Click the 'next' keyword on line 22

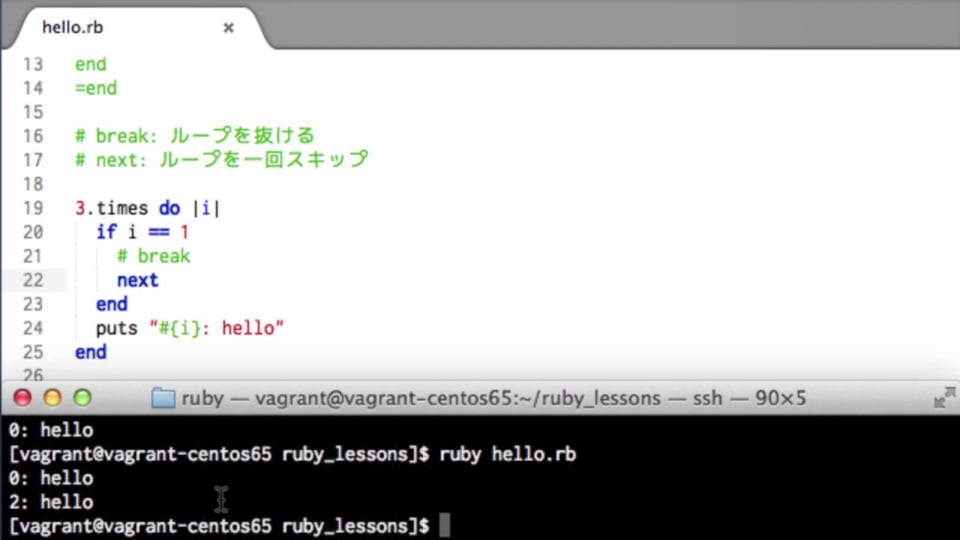point(138,280)
